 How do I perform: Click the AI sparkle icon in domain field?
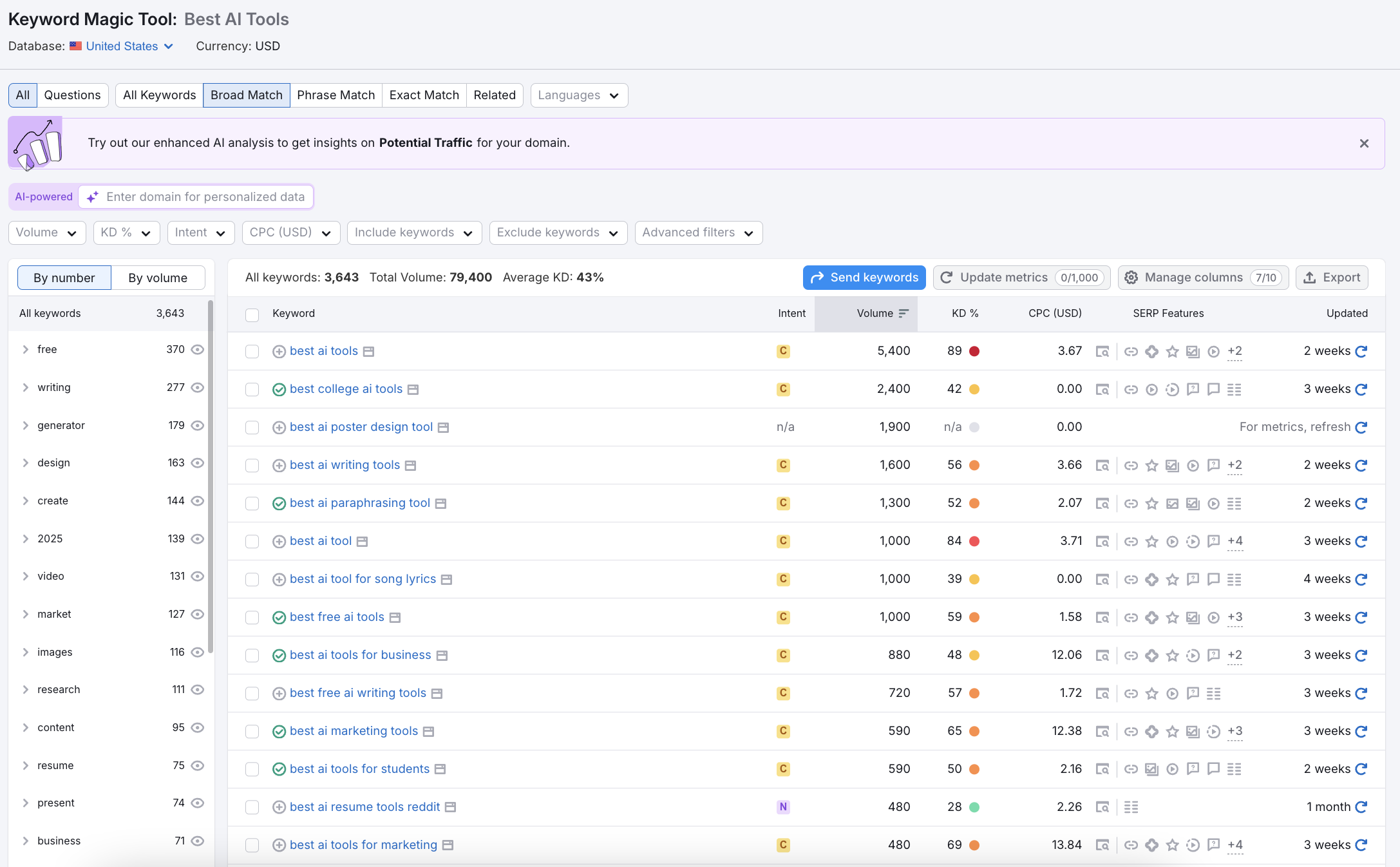coord(93,197)
